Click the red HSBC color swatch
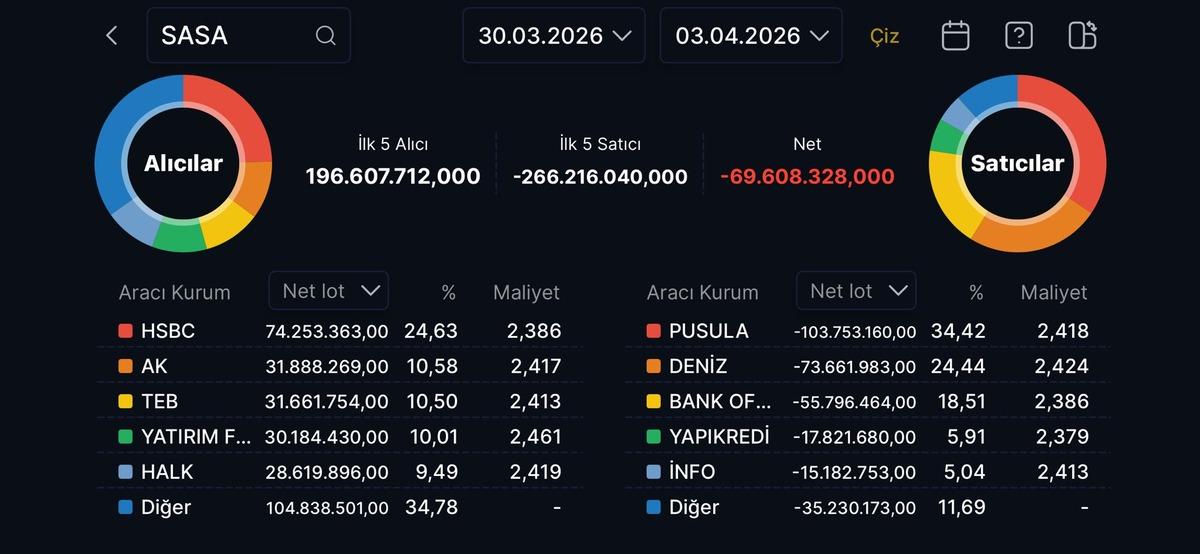Image resolution: width=1200 pixels, height=554 pixels. point(125,331)
